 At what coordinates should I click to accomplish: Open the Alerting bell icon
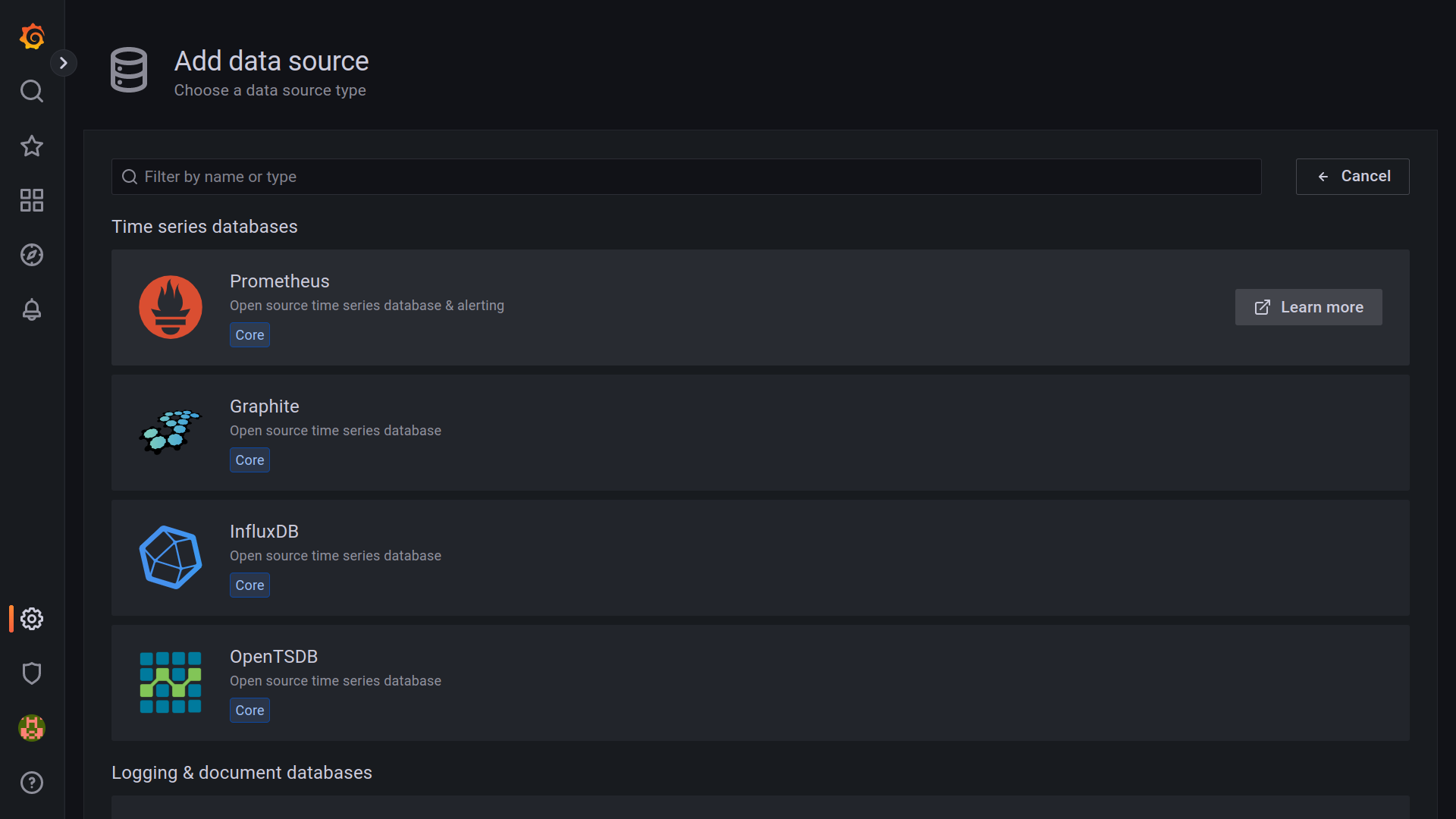pyautogui.click(x=32, y=309)
